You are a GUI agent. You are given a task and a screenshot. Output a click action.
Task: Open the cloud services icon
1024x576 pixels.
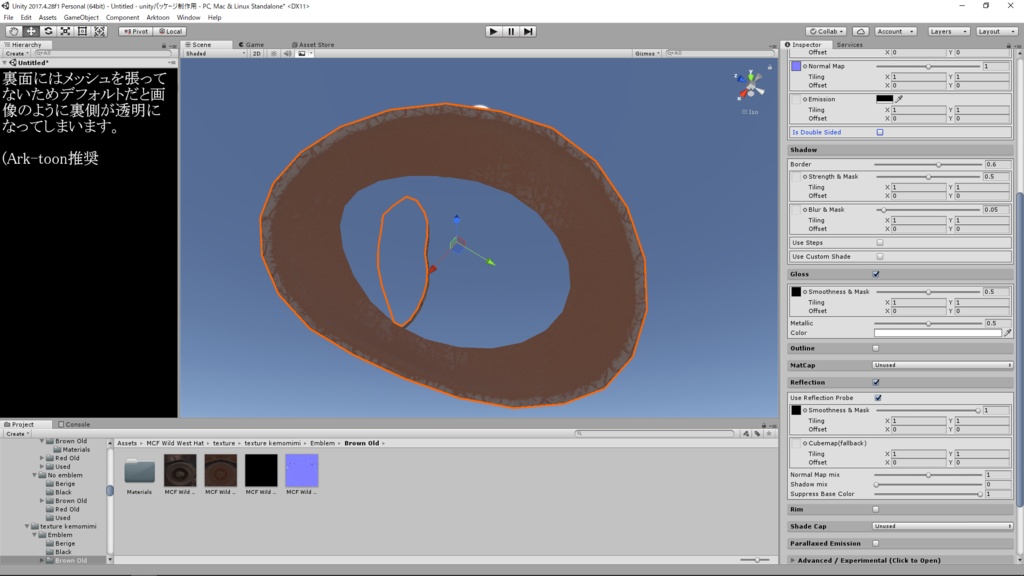[x=861, y=31]
